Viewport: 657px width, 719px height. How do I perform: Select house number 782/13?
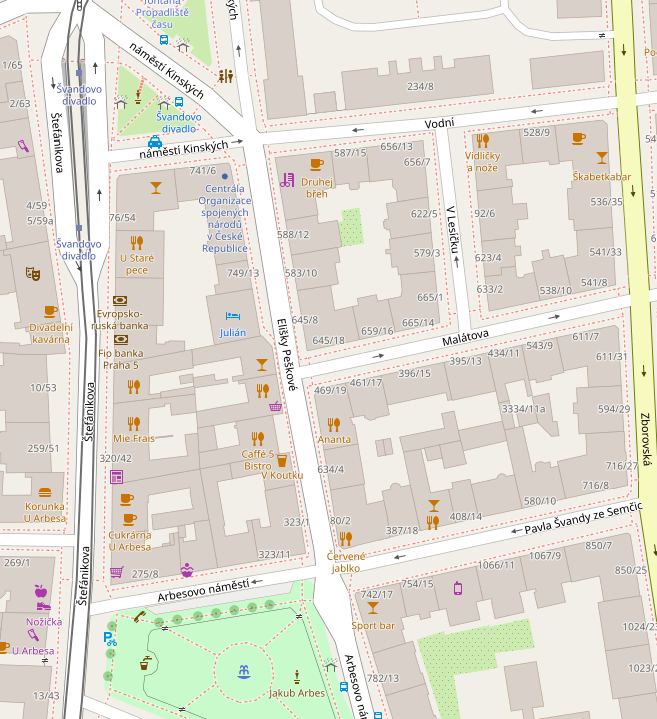coord(383,678)
